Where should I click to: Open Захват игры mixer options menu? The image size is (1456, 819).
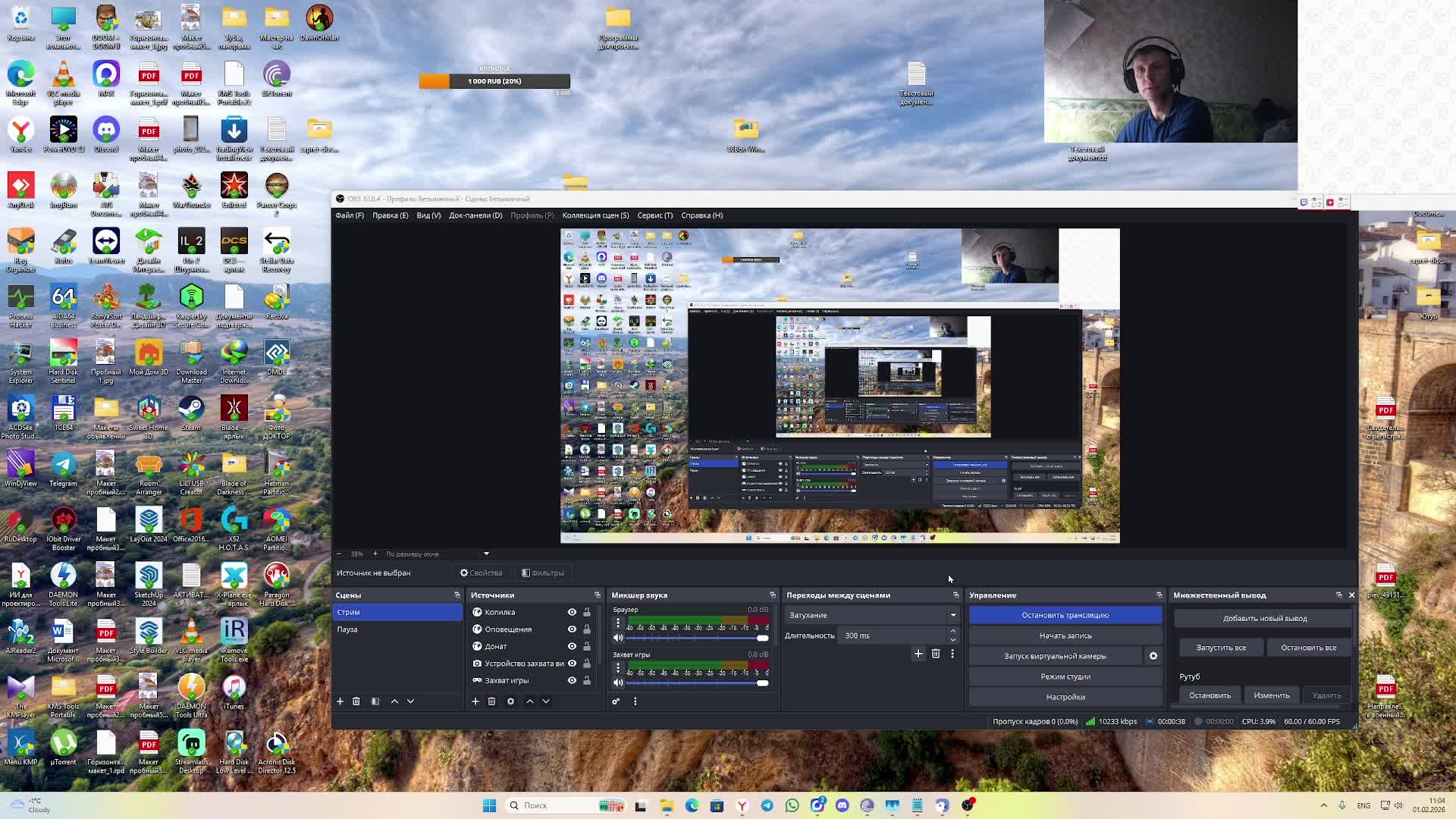[x=618, y=668]
